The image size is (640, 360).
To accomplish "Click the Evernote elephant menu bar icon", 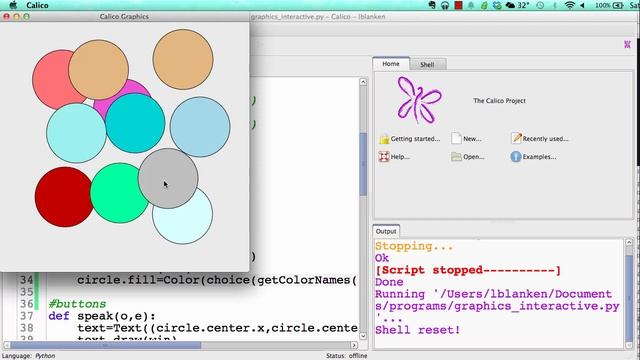I will (x=432, y=5).
